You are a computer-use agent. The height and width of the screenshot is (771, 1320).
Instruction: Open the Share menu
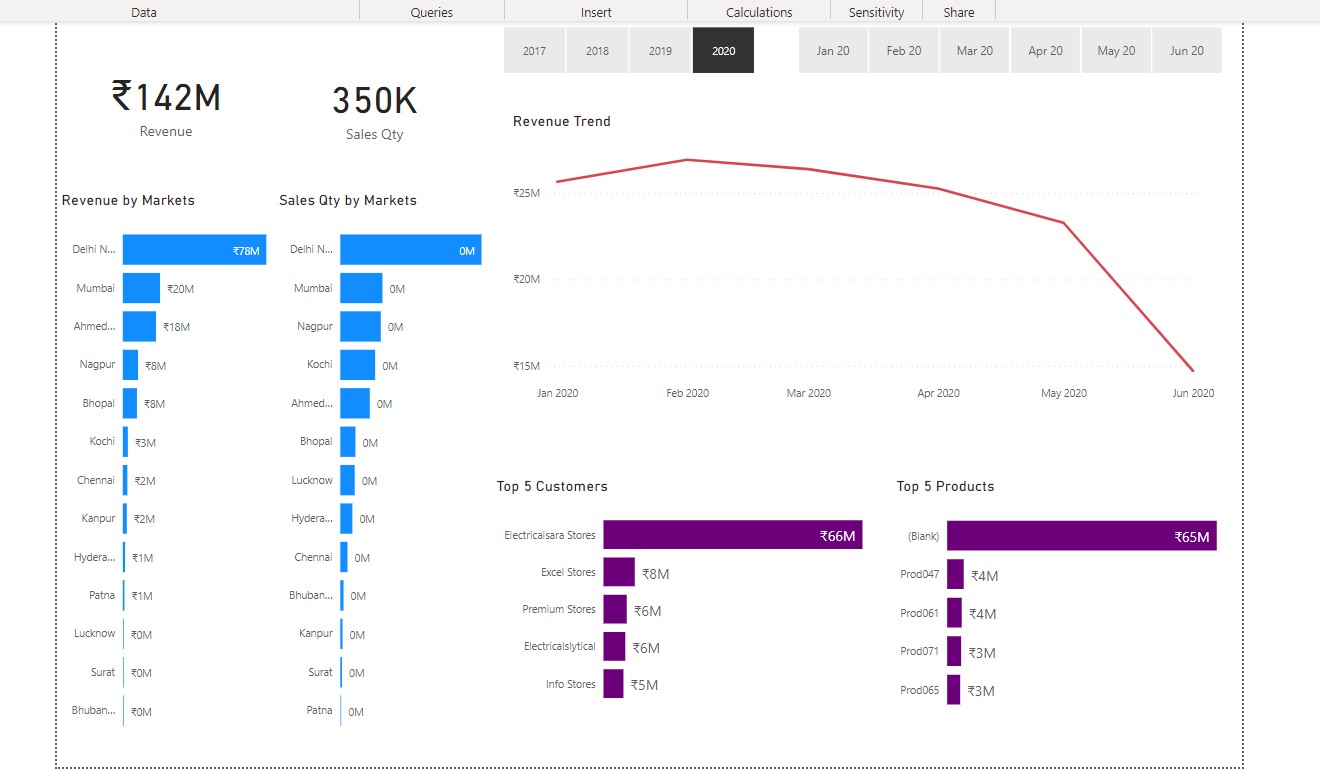pyautogui.click(x=958, y=12)
